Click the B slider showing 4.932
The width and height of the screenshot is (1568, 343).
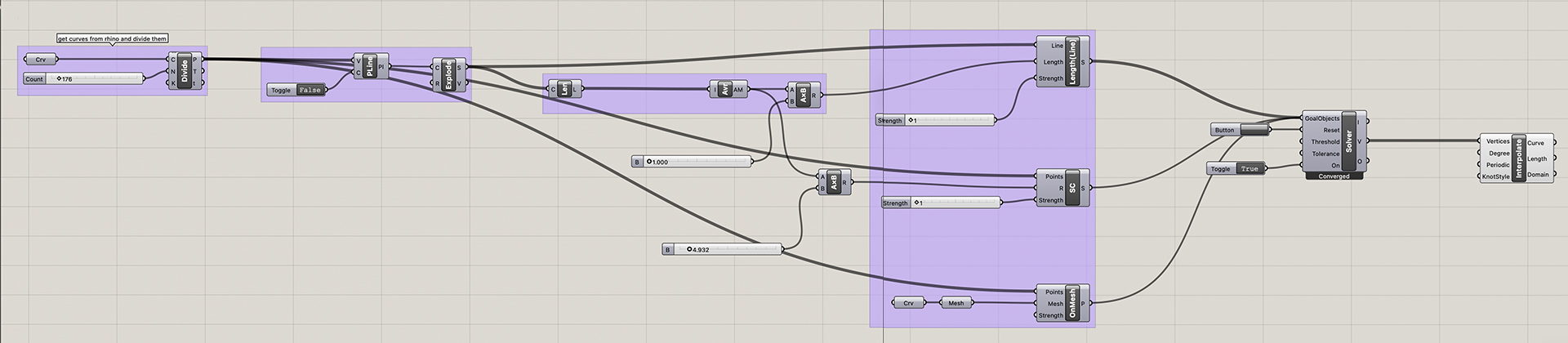727,249
